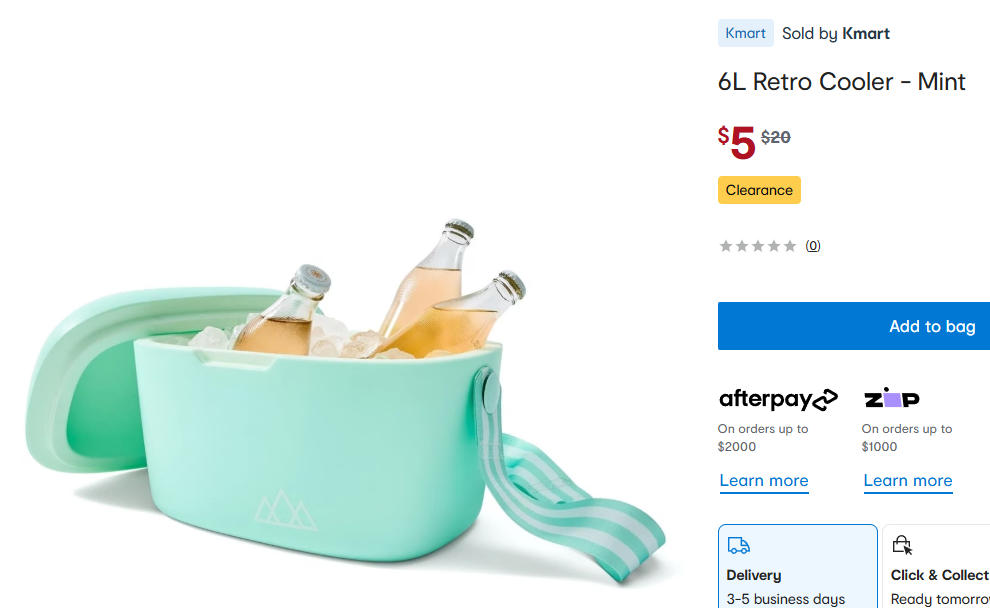The width and height of the screenshot is (990, 608).
Task: Click the first rating star
Action: [x=726, y=246]
